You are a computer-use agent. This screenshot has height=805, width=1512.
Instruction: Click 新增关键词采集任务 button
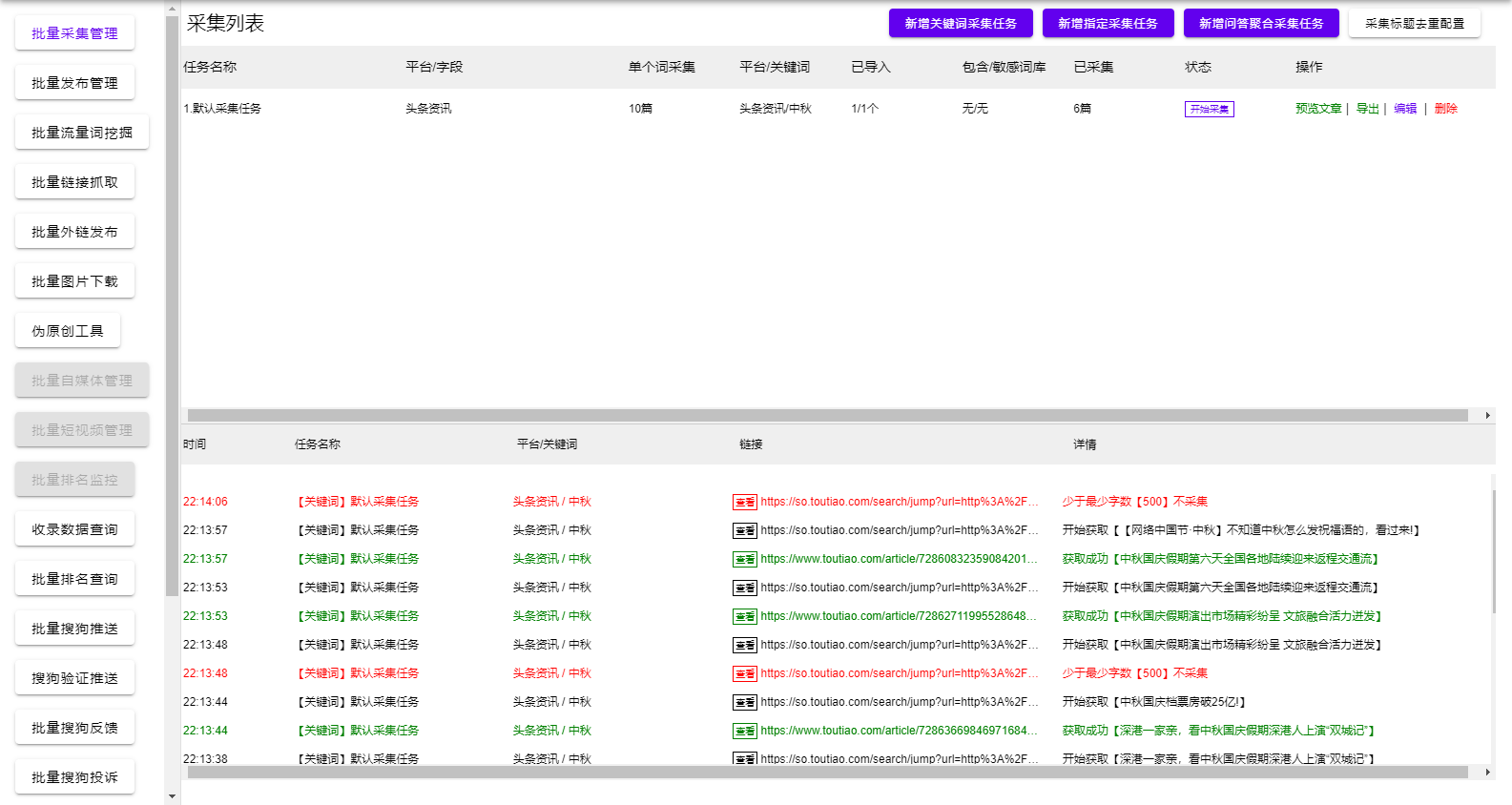pos(961,24)
